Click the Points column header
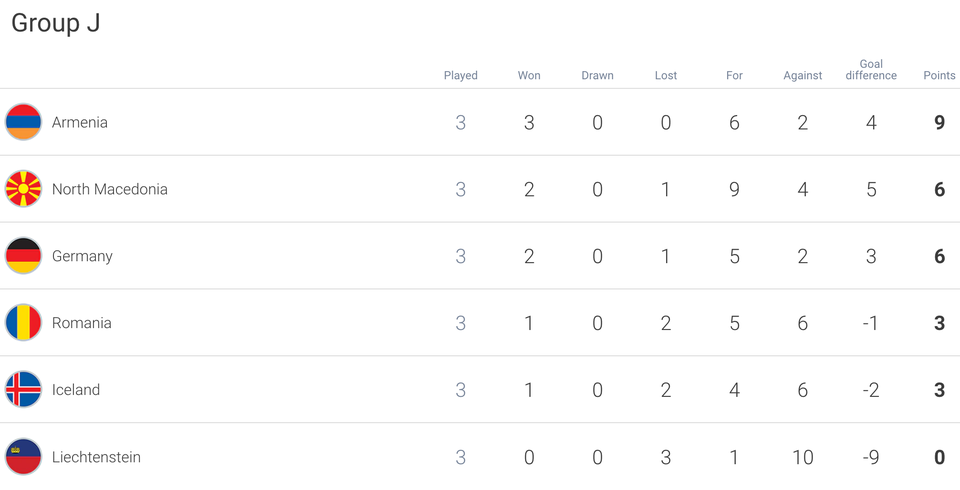This screenshot has height=490, width=960. 939,75
